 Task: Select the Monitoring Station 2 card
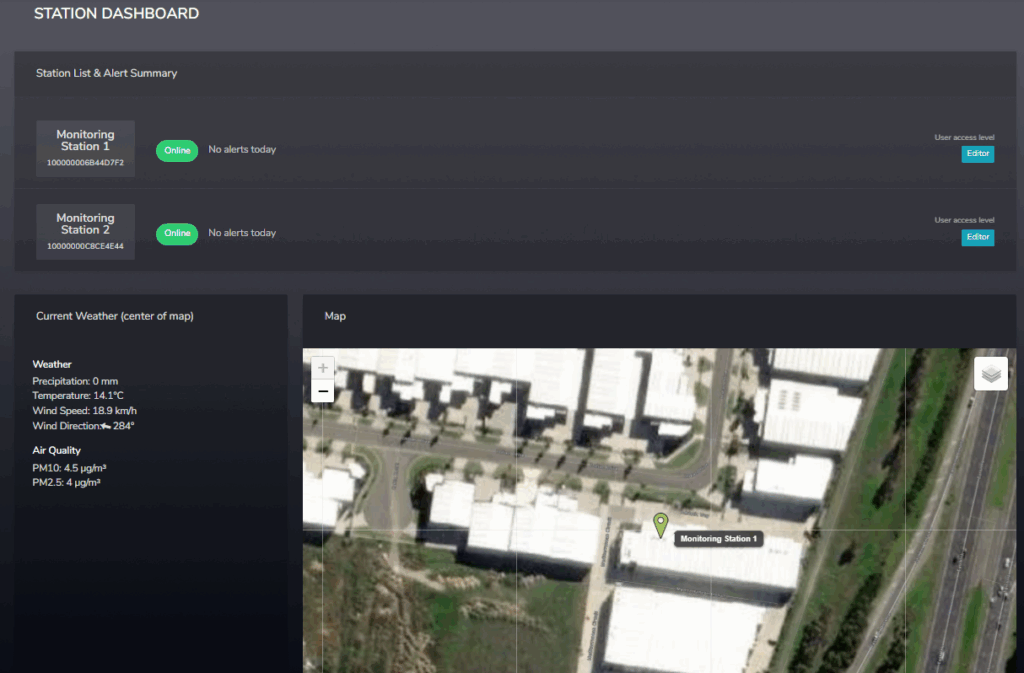tap(85, 231)
